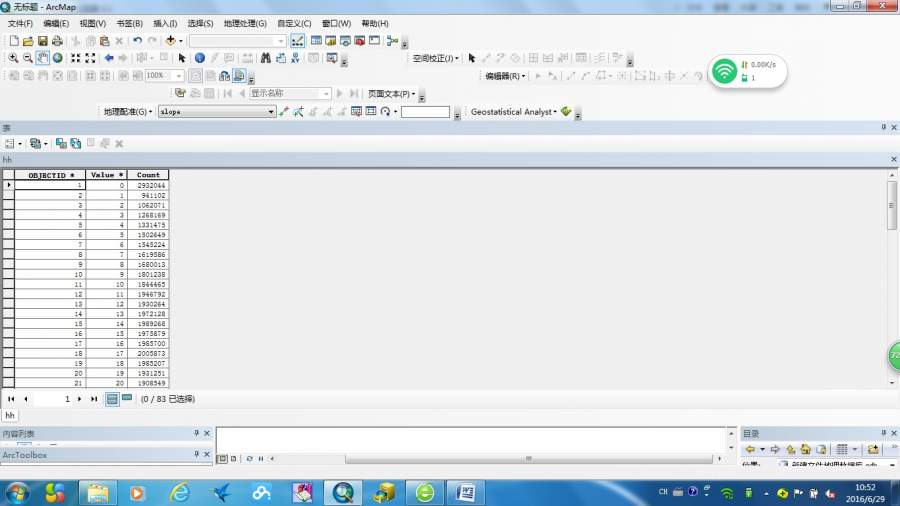Click the fixed zoom in arrows icon
900x506 pixels.
(x=76, y=58)
